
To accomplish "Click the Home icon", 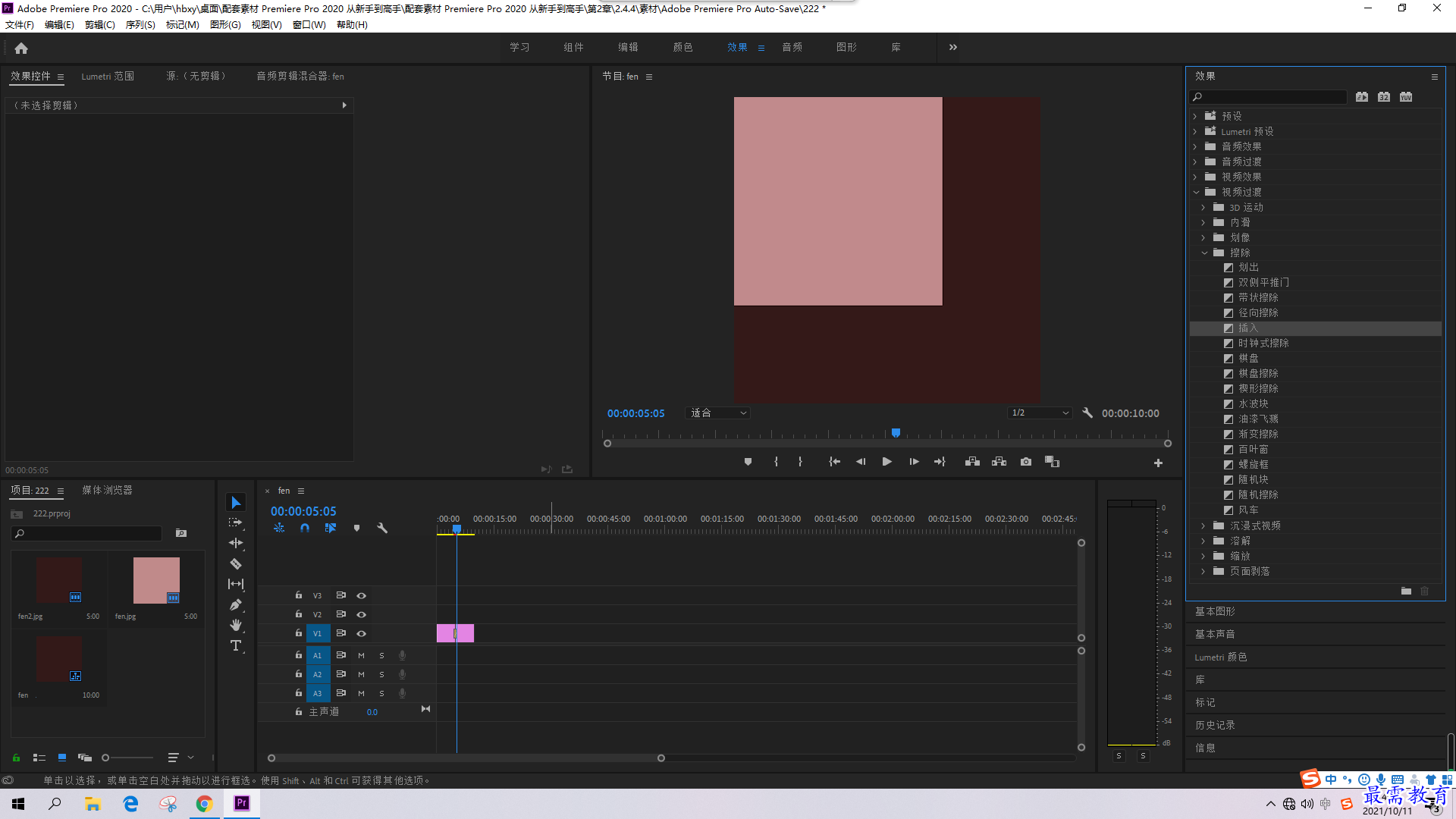I will coord(21,48).
